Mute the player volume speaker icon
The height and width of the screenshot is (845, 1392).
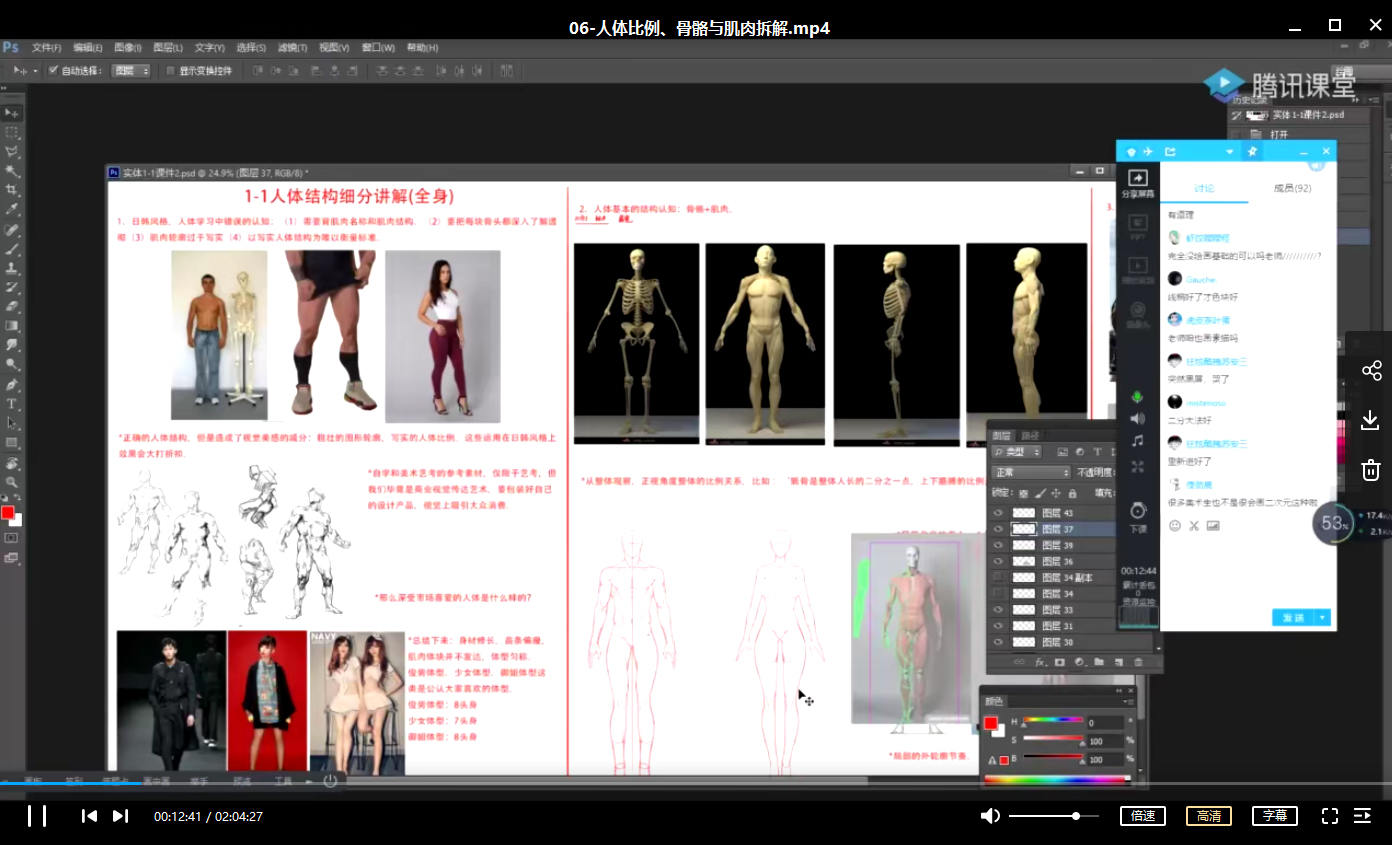point(990,816)
